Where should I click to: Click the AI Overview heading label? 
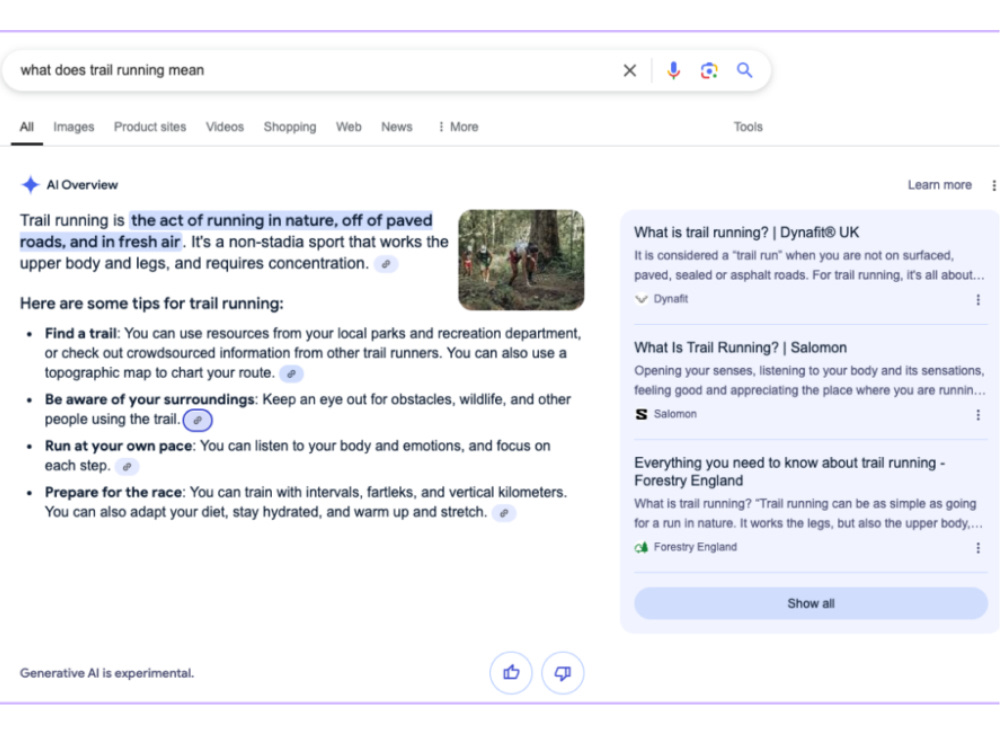point(82,185)
